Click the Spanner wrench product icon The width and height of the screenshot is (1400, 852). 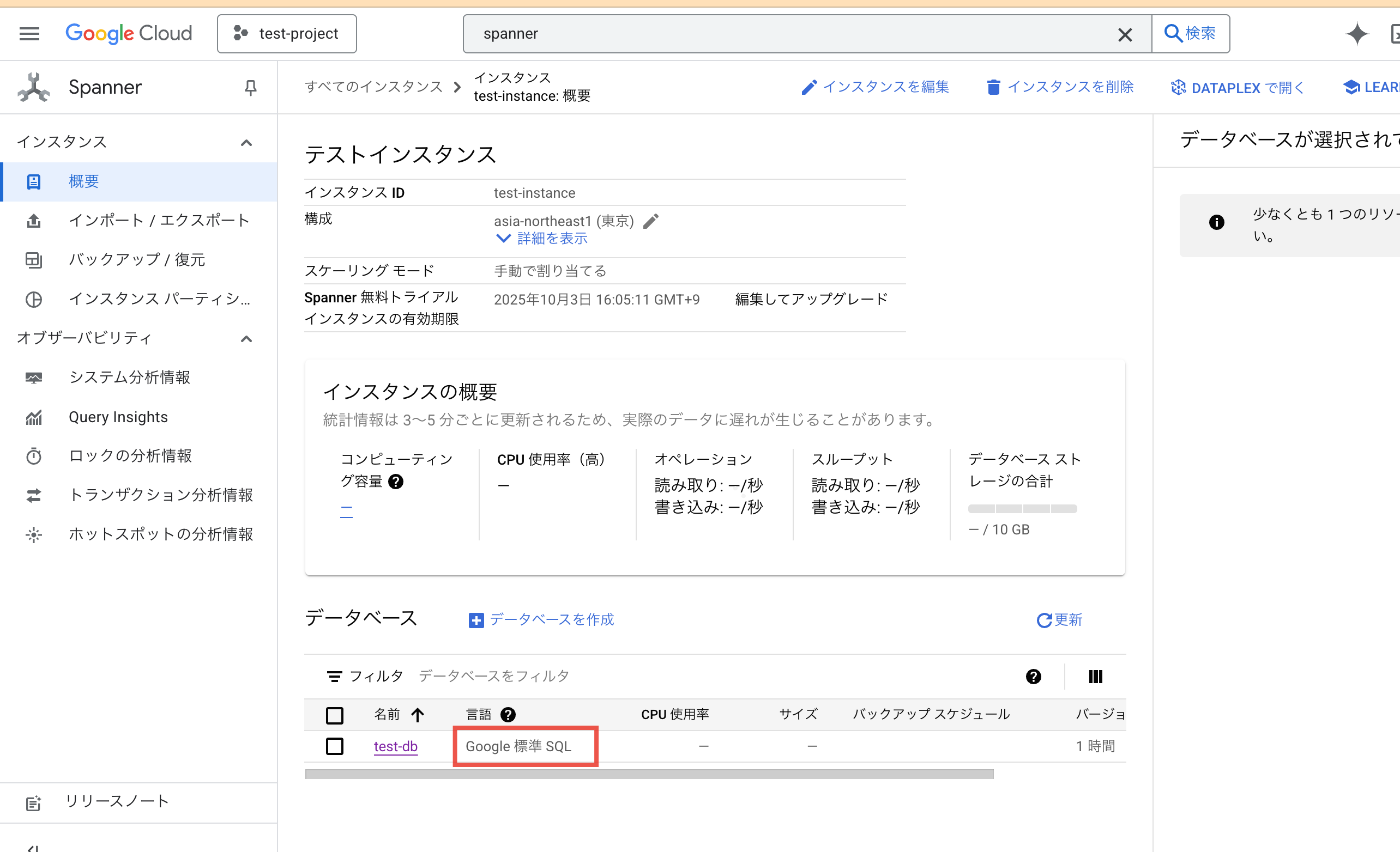click(34, 88)
